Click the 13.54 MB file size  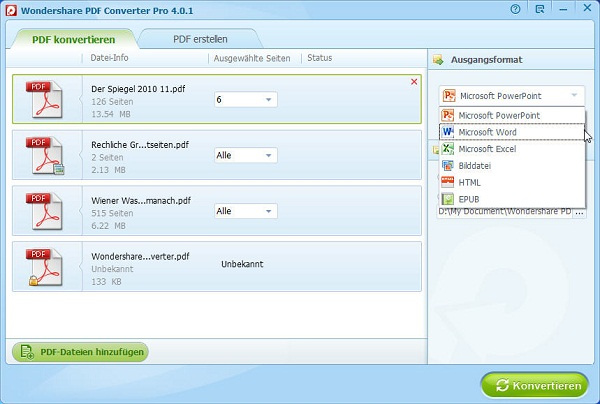[111, 114]
